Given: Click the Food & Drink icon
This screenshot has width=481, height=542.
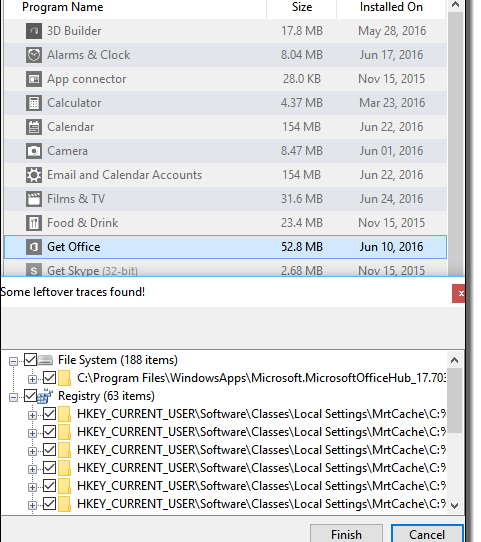Looking at the screenshot, I should coord(34,223).
